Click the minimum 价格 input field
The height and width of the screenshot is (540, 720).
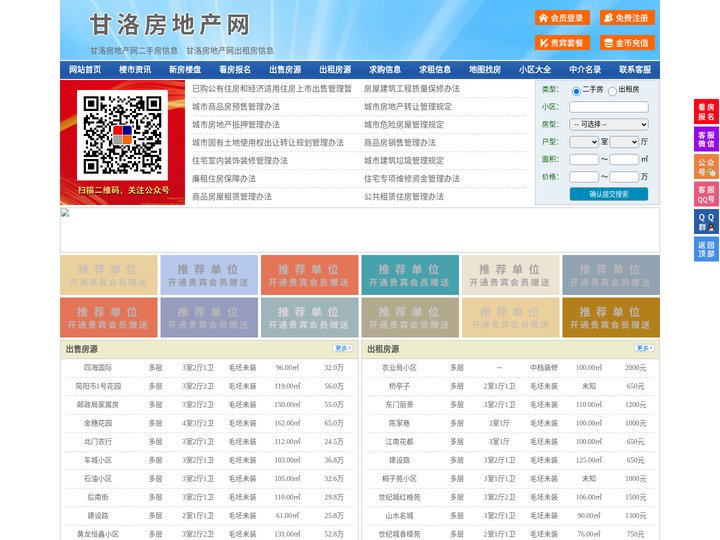pyautogui.click(x=584, y=177)
